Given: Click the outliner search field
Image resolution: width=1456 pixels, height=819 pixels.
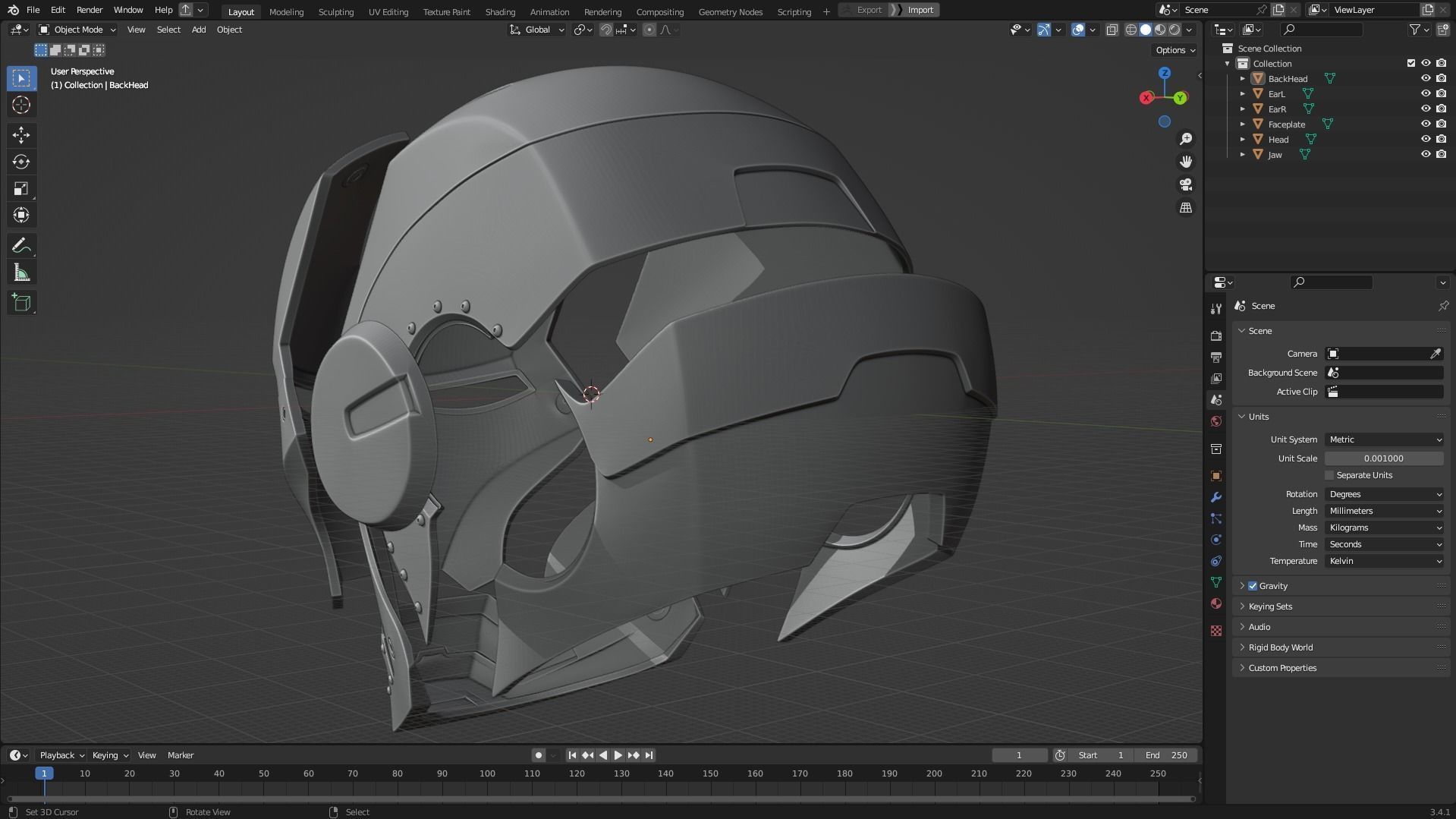Looking at the screenshot, I should coord(1321,30).
